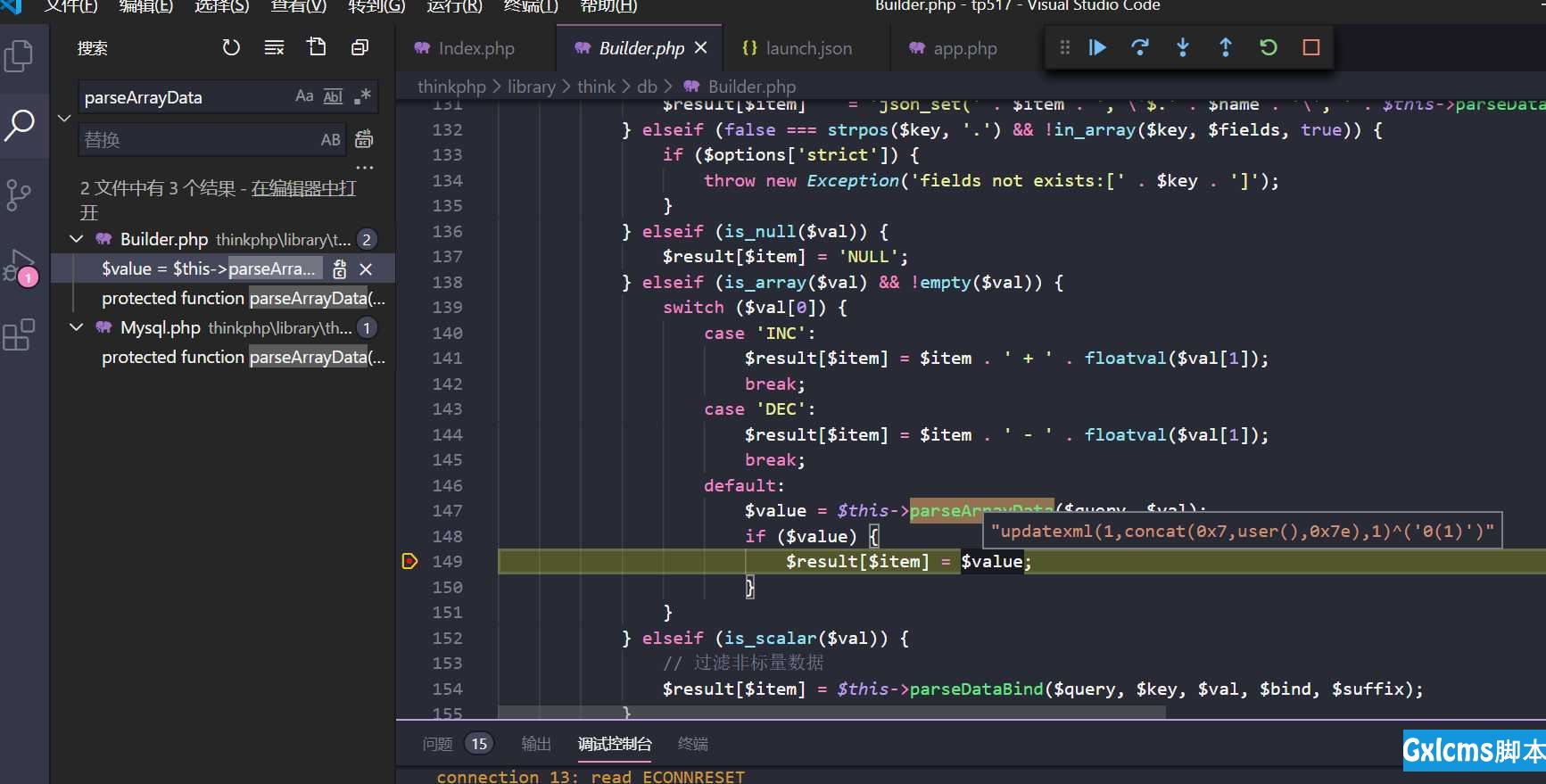Replace the selected $value match icon

339,268
